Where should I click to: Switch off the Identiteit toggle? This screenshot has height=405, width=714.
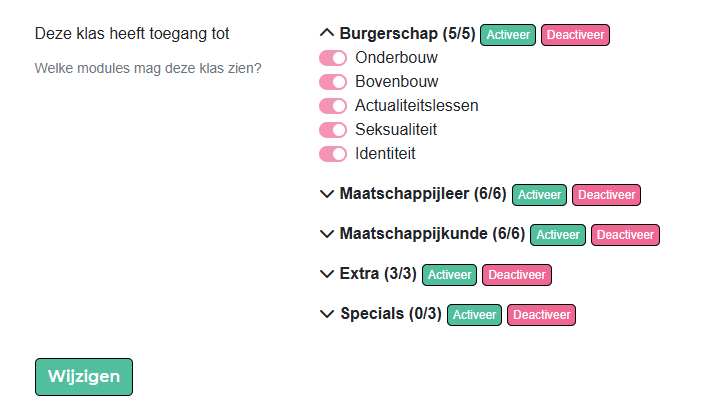coord(333,154)
